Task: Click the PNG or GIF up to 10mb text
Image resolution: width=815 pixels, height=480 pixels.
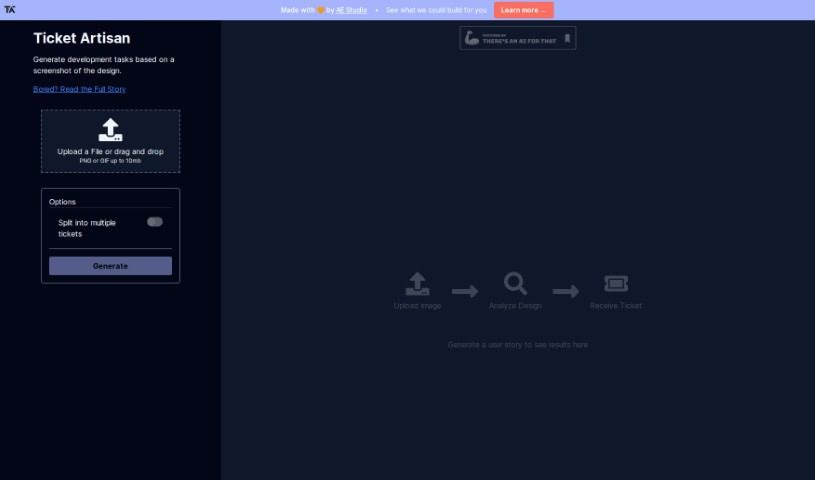Action: pos(110,161)
